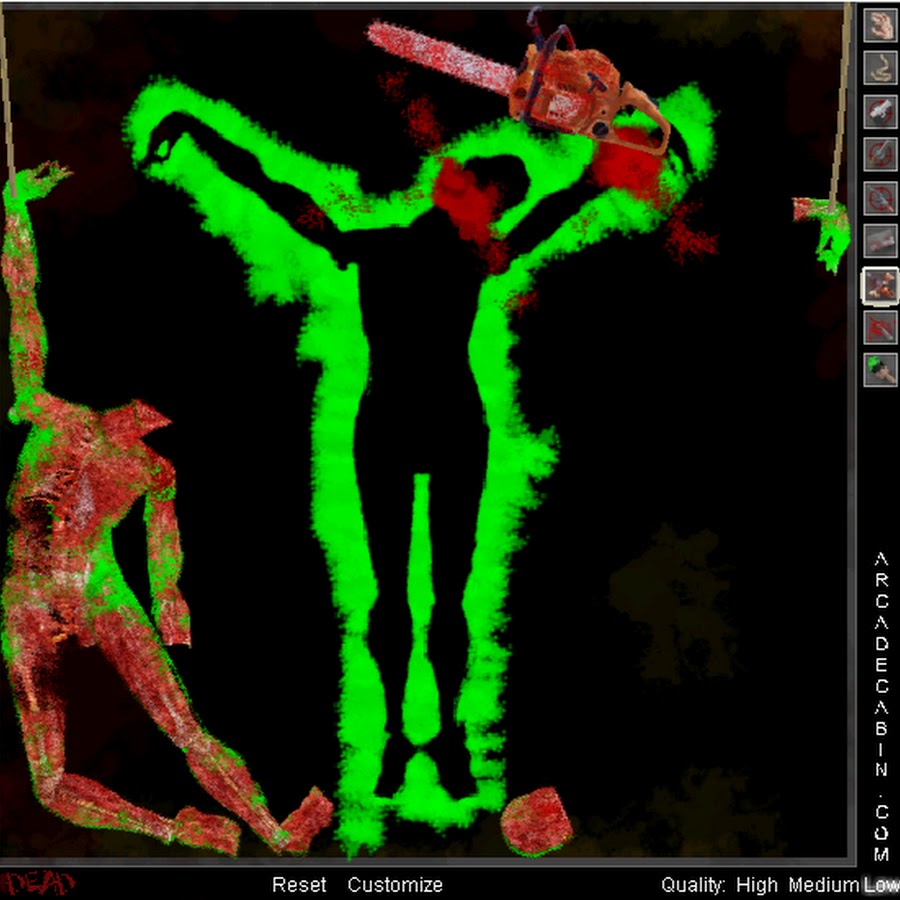Set quality to Low
900x900 pixels.
tap(881, 885)
